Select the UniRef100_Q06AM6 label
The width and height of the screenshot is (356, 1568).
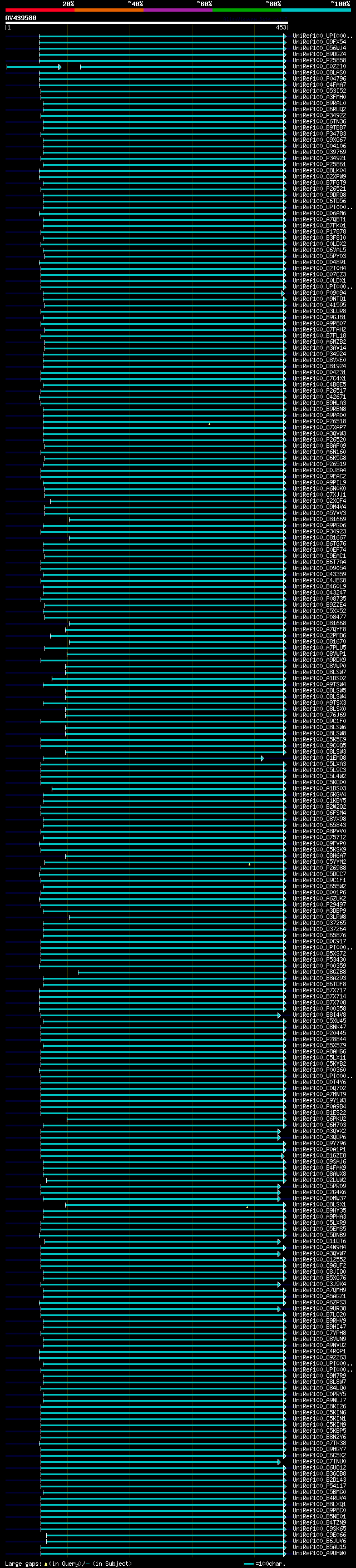[319, 213]
